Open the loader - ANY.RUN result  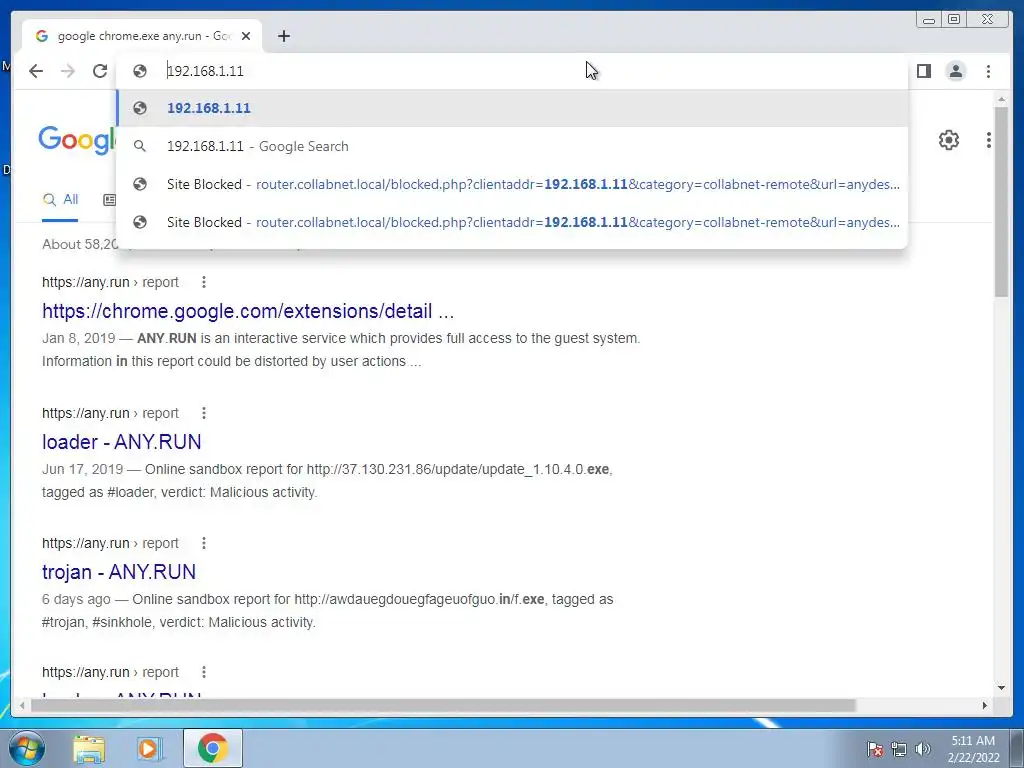[x=121, y=442]
